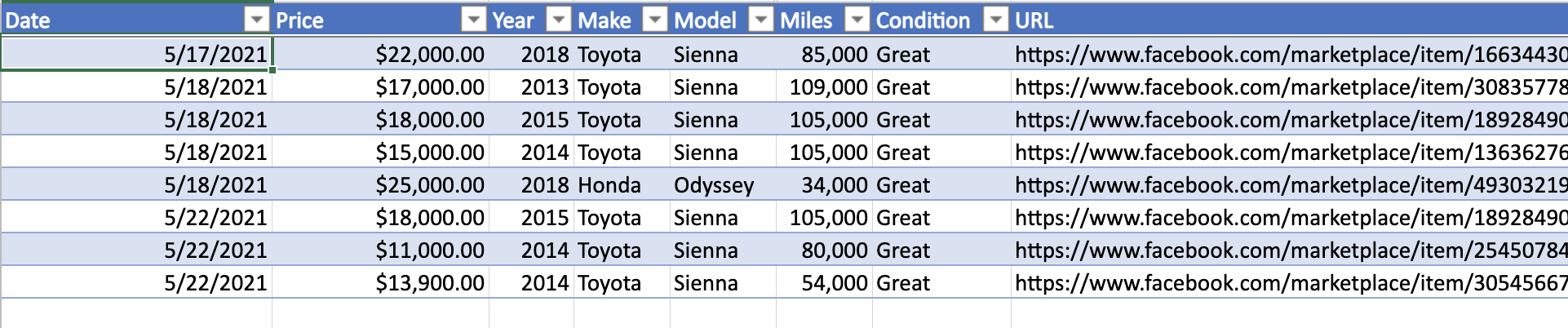Open the Facebook link ending in 30545667

pyautogui.click(x=1291, y=282)
